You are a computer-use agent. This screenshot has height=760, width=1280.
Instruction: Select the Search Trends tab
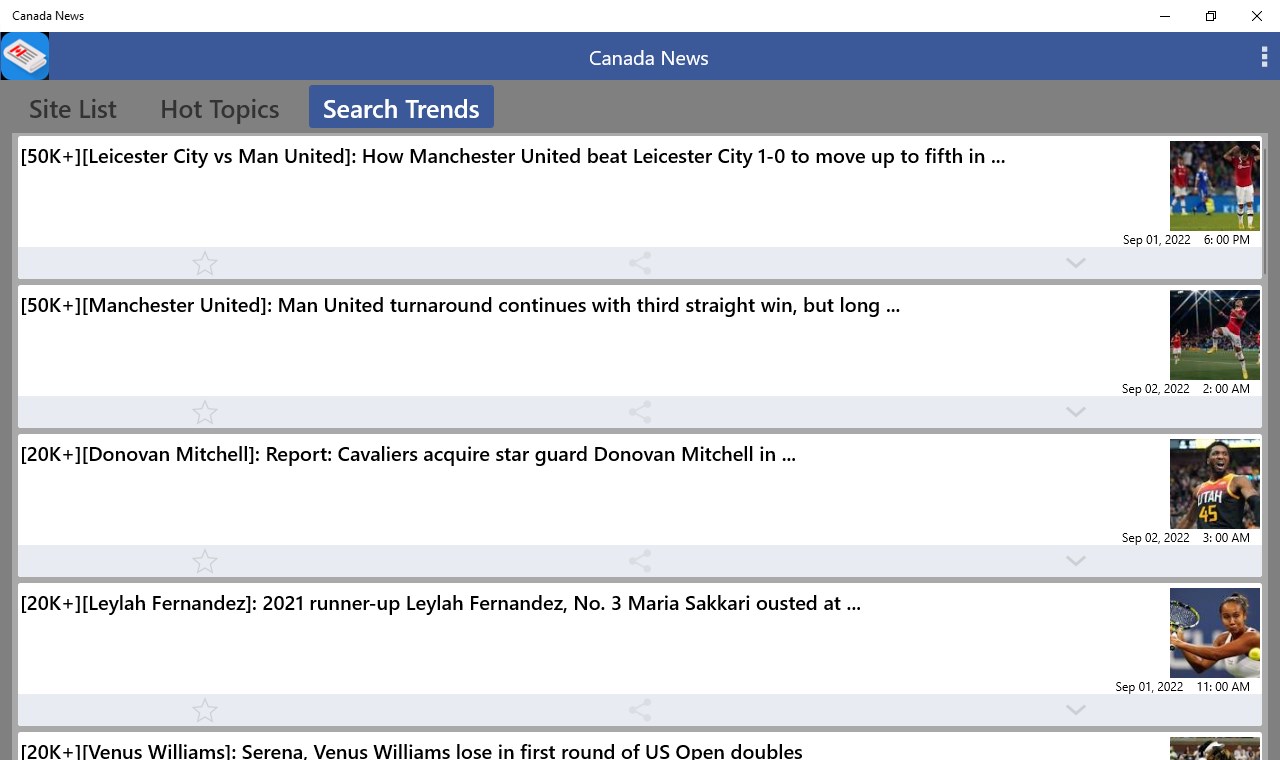click(401, 108)
